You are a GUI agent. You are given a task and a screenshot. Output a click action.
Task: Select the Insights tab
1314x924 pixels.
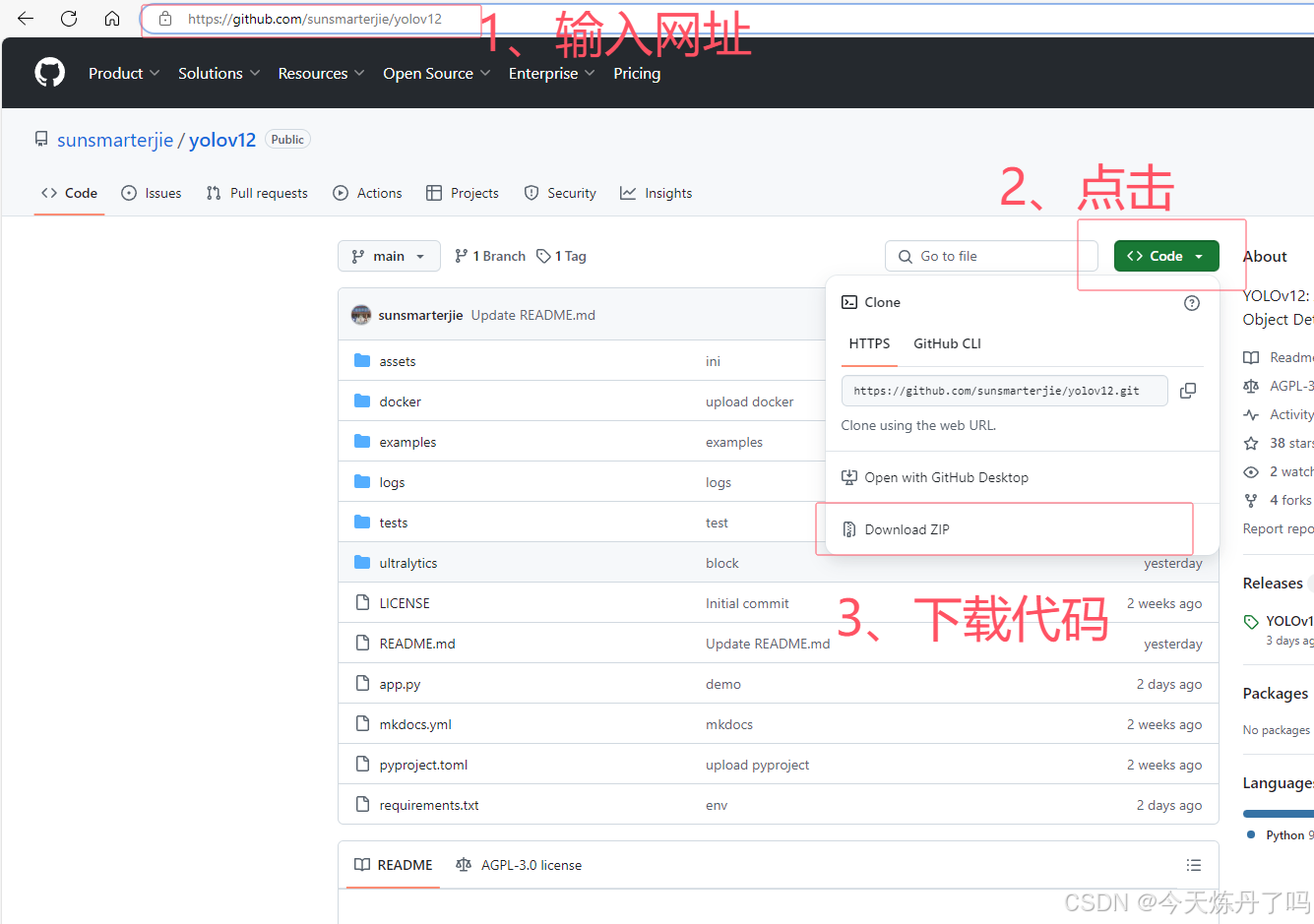click(x=657, y=193)
